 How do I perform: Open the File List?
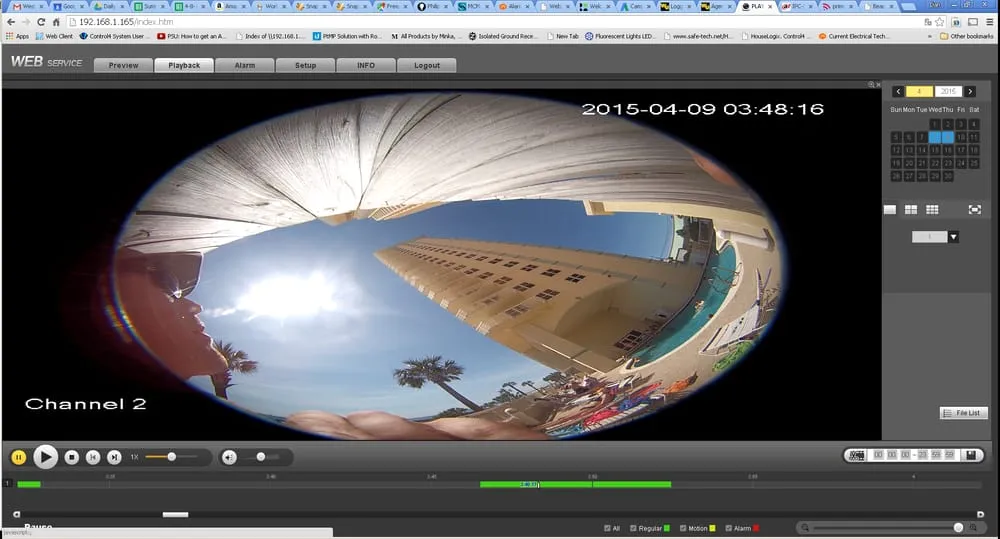(x=962, y=413)
